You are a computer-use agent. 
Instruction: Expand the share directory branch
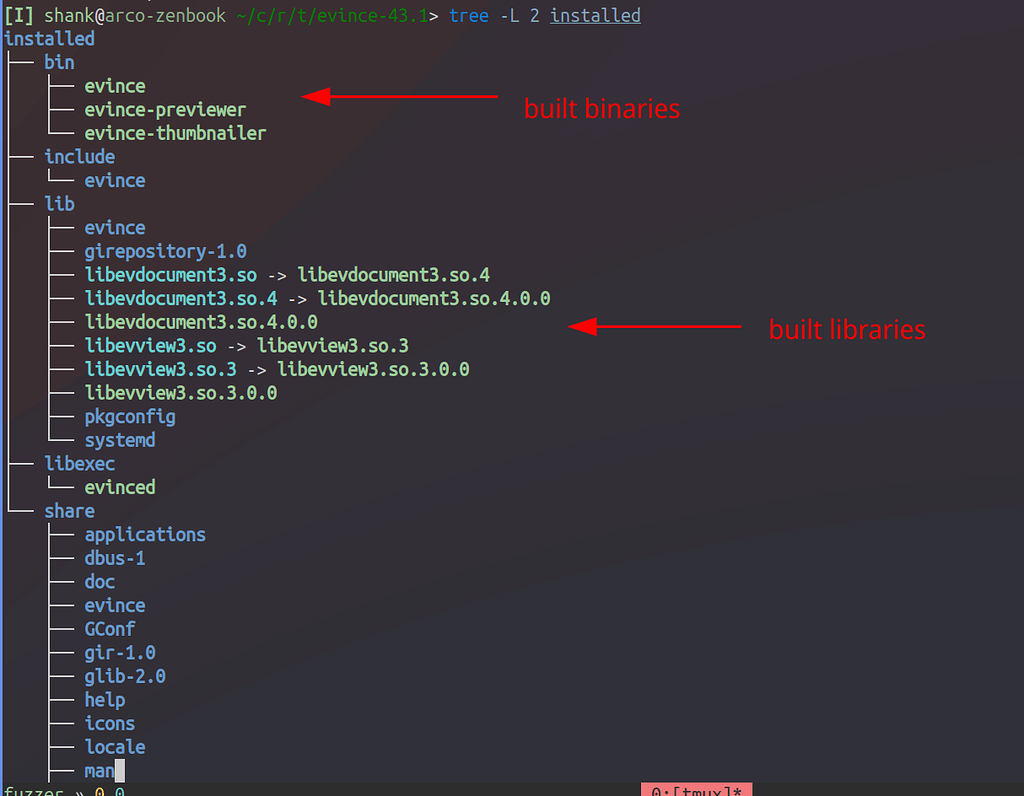[68, 510]
